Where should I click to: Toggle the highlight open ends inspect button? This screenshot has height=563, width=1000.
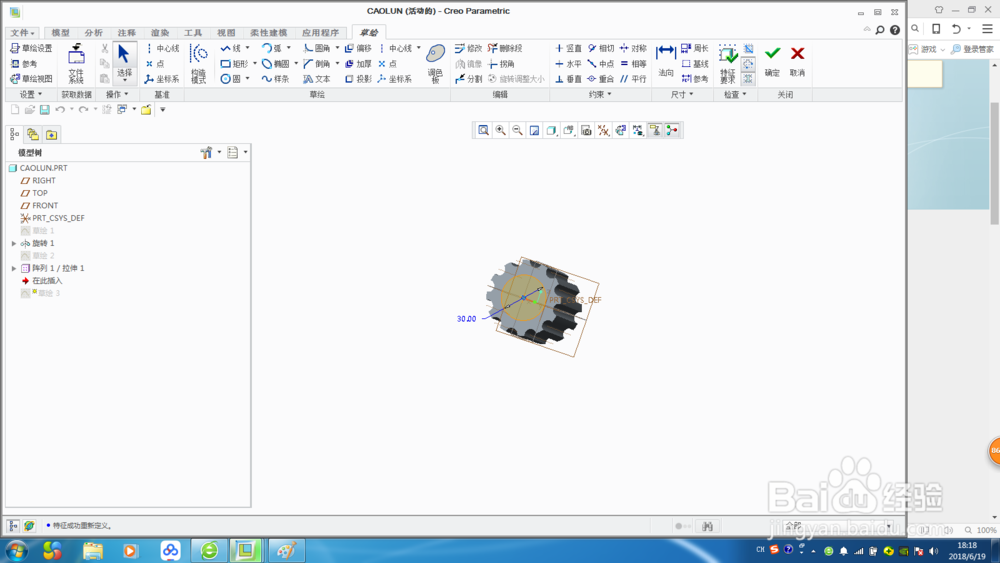click(748, 64)
